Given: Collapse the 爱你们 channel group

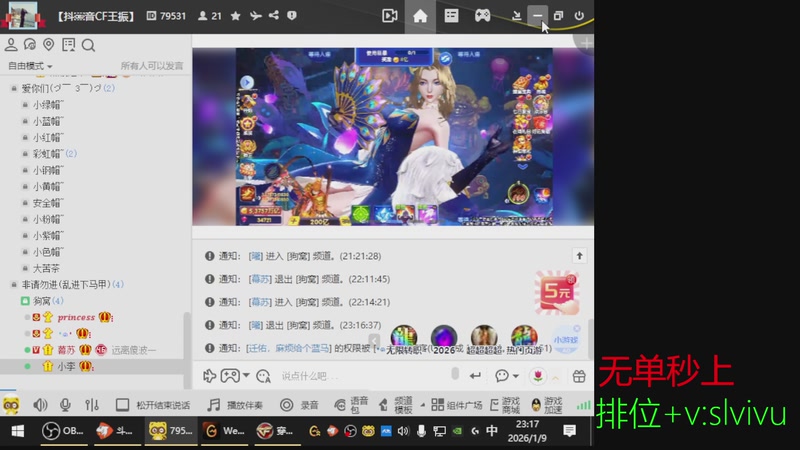Looking at the screenshot, I should point(14,88).
